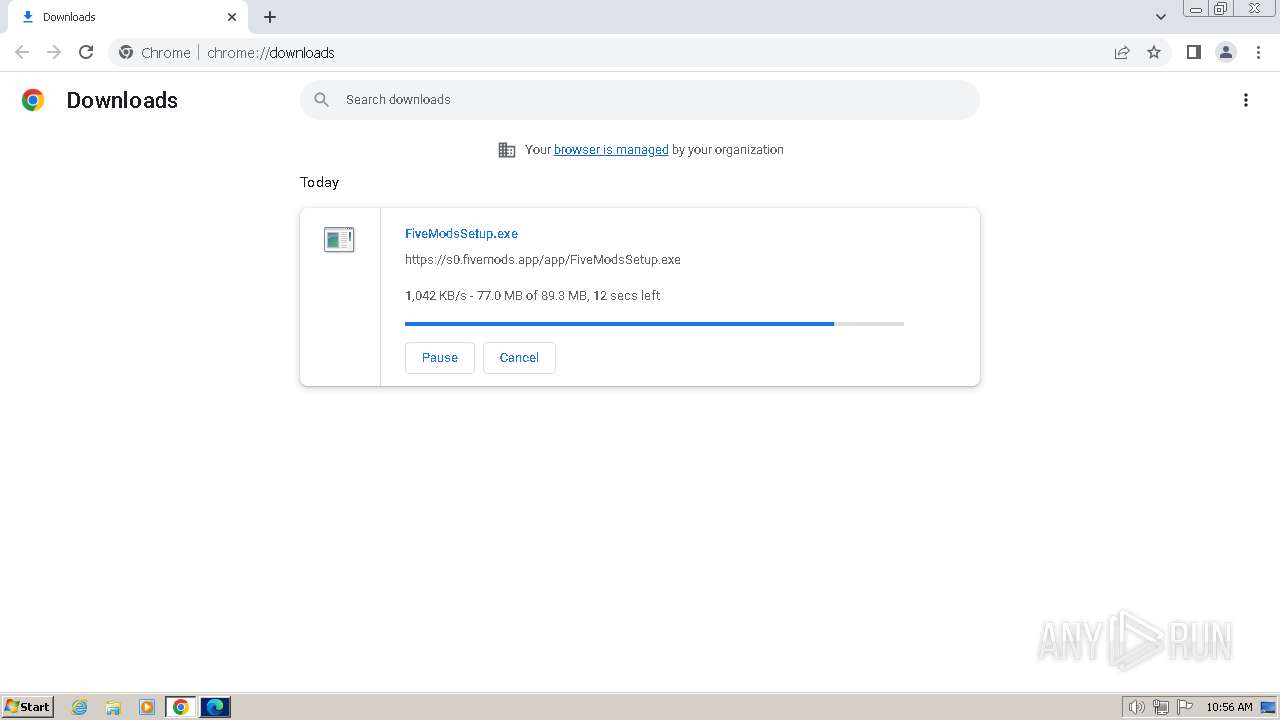Open Chrome's three-dot main menu
The height and width of the screenshot is (720, 1280).
pos(1258,52)
